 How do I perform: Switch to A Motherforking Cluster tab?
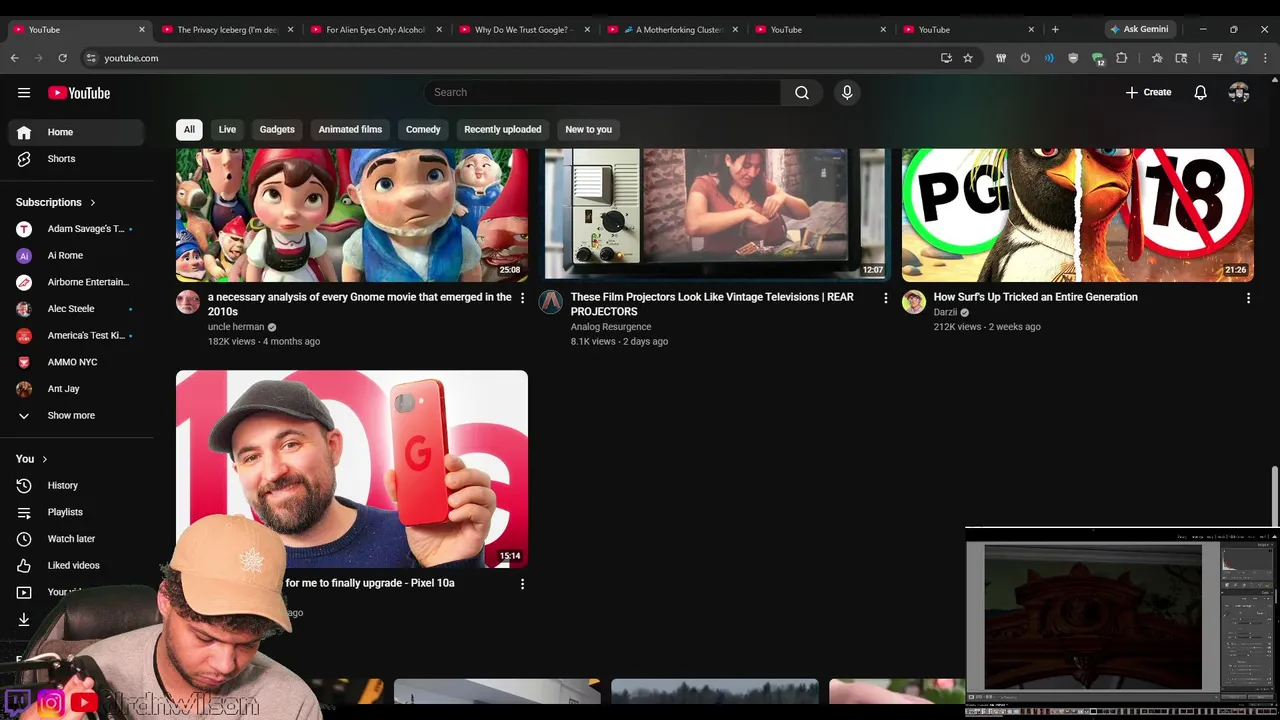click(674, 30)
